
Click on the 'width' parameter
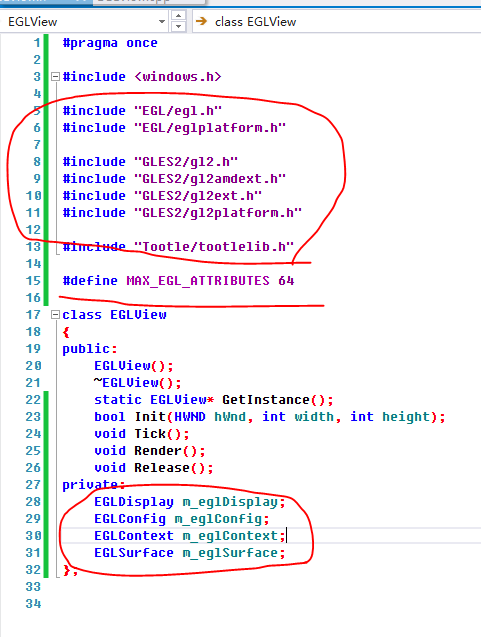coord(314,417)
